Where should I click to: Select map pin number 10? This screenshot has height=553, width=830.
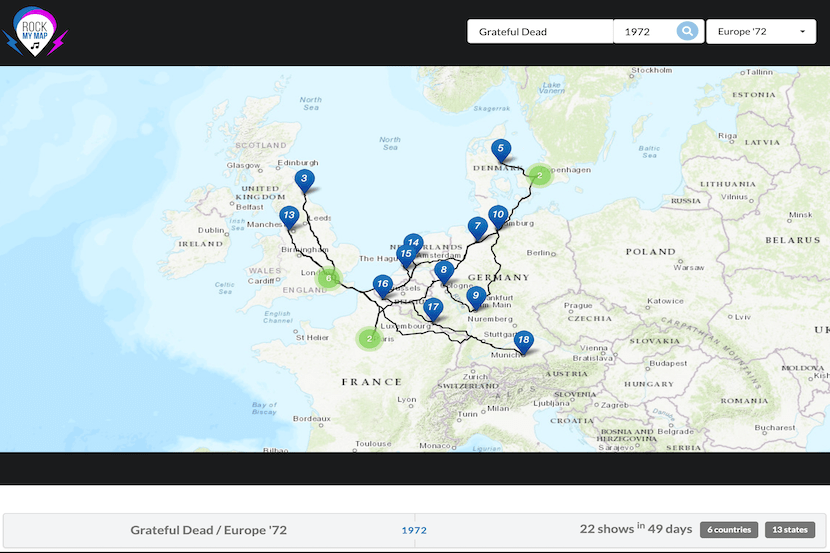tap(498, 217)
